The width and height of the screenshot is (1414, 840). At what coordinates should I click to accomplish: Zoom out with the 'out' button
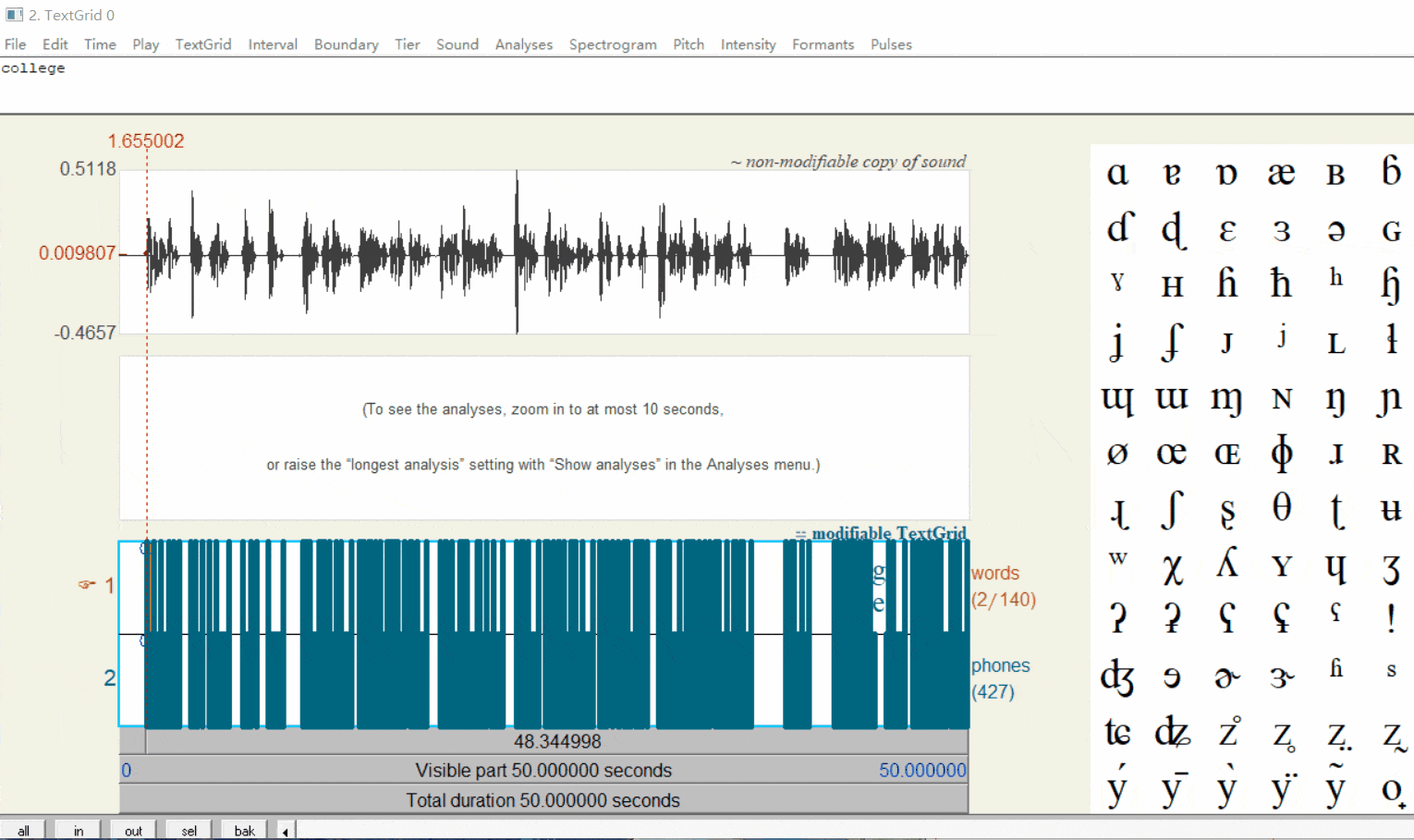[134, 830]
